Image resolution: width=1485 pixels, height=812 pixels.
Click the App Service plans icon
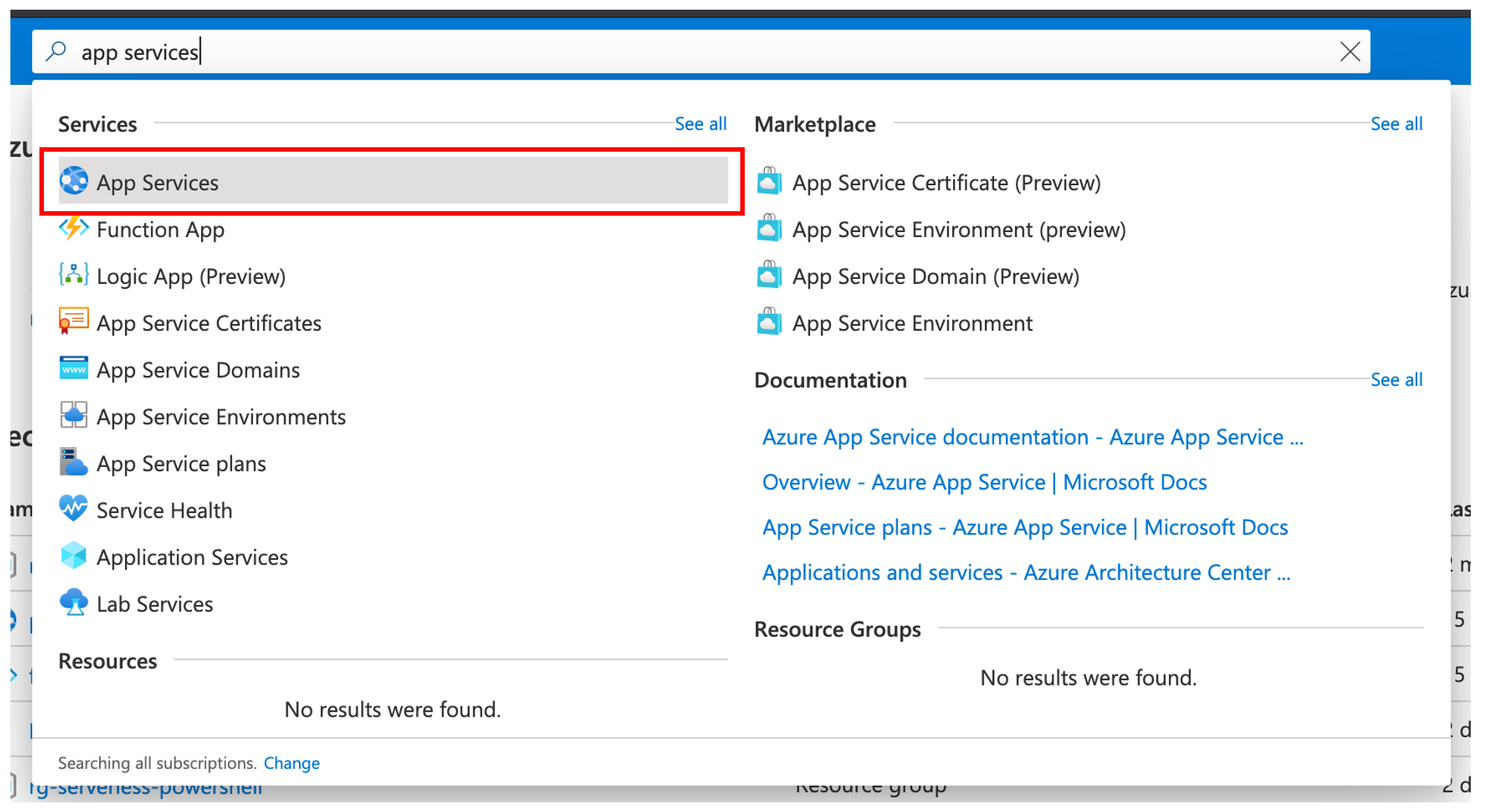coord(74,463)
